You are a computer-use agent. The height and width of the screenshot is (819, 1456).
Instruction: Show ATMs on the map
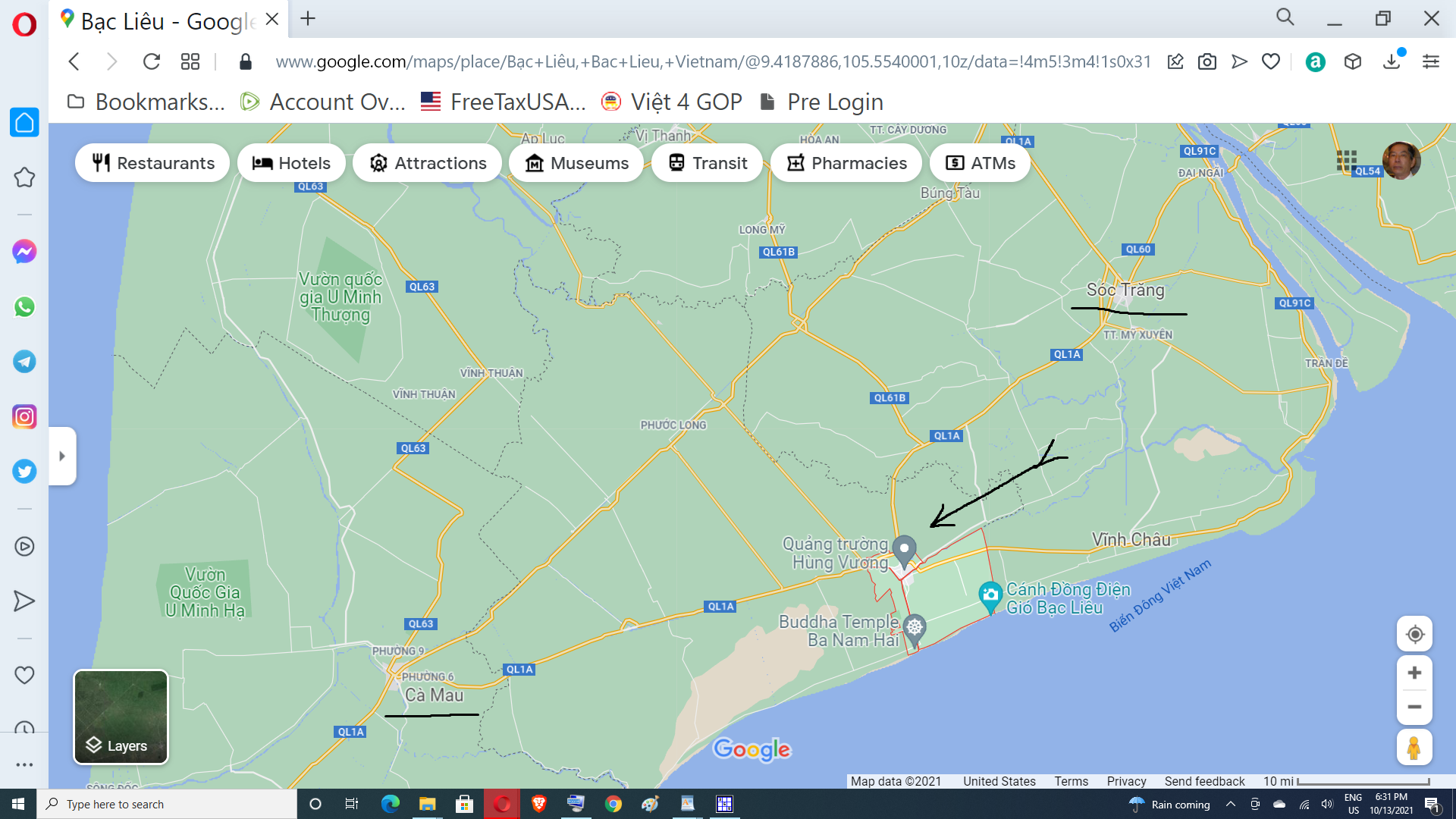980,163
